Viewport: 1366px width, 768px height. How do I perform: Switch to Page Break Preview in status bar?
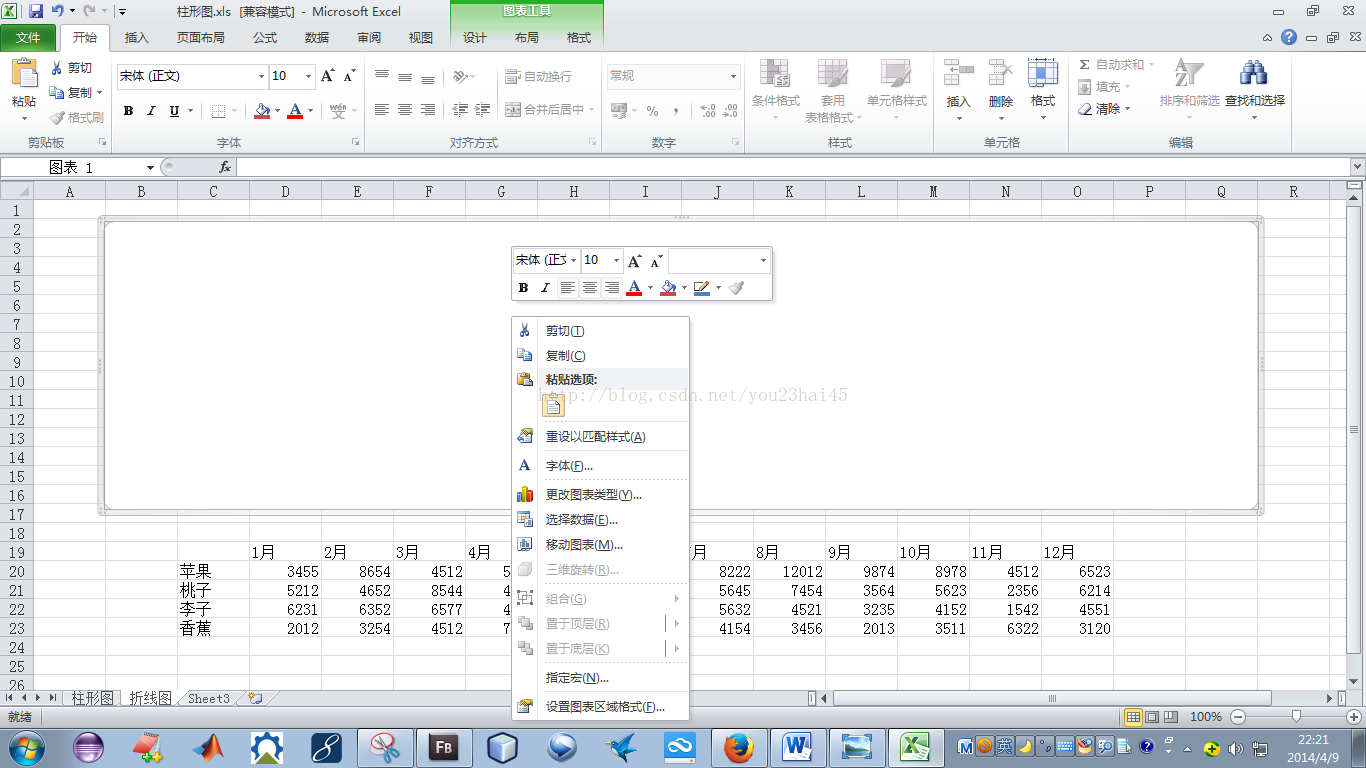point(1171,717)
